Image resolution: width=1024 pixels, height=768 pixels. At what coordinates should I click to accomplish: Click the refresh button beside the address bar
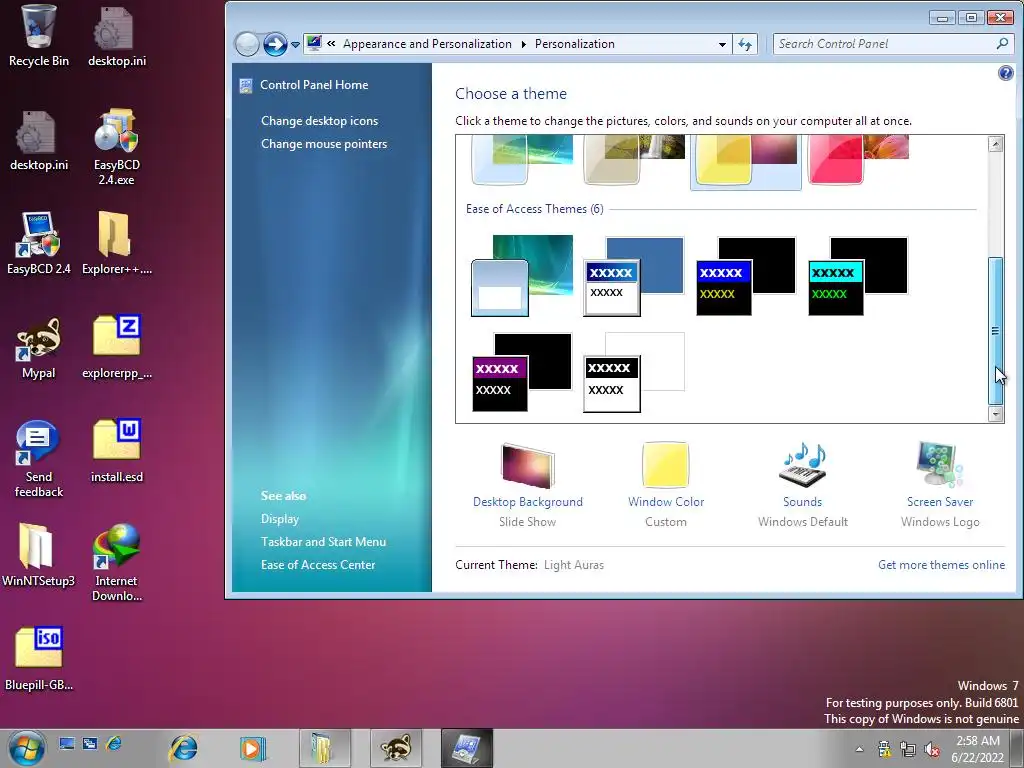pyautogui.click(x=744, y=44)
